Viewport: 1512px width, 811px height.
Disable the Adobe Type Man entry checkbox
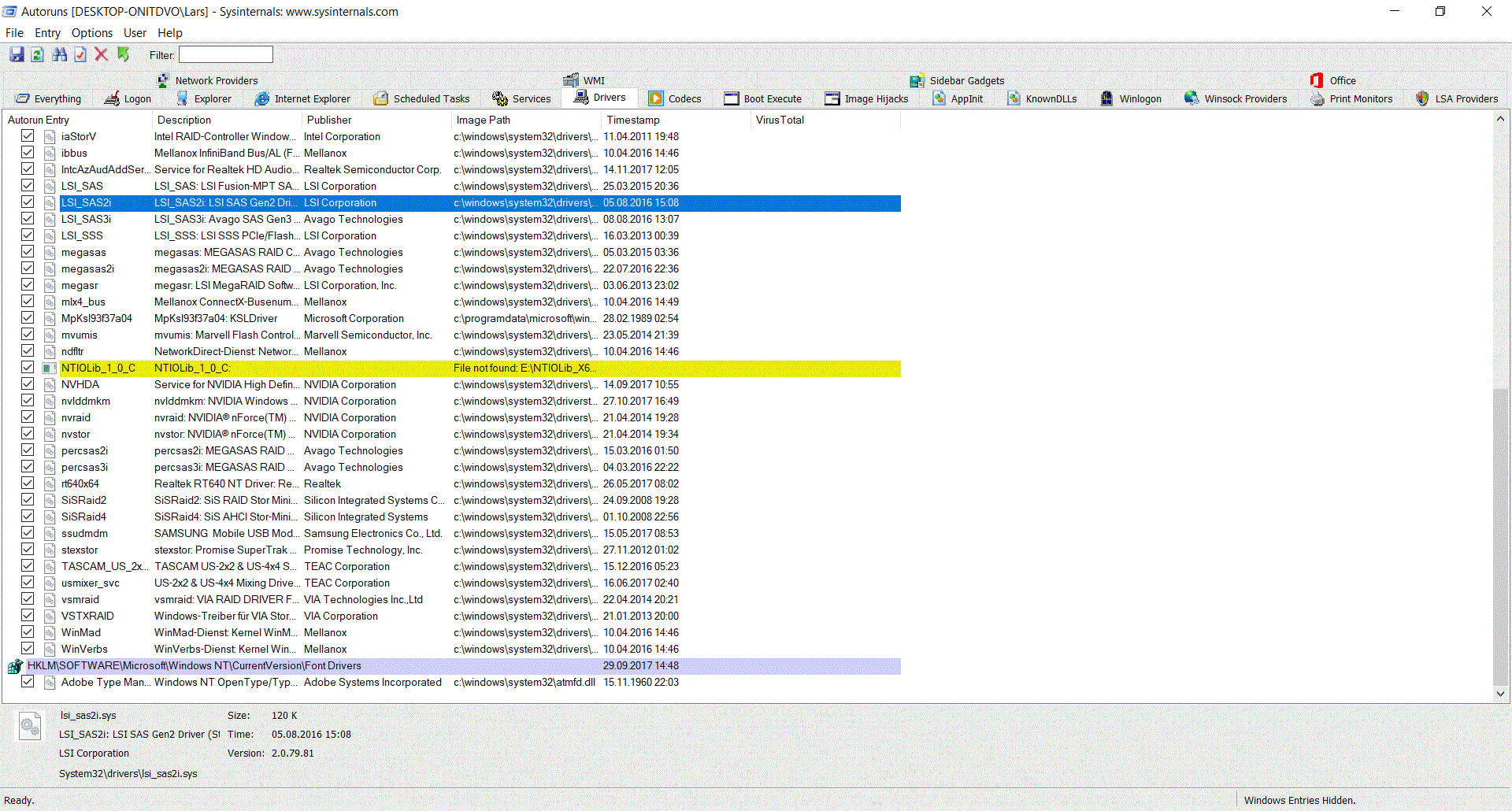pyautogui.click(x=28, y=681)
